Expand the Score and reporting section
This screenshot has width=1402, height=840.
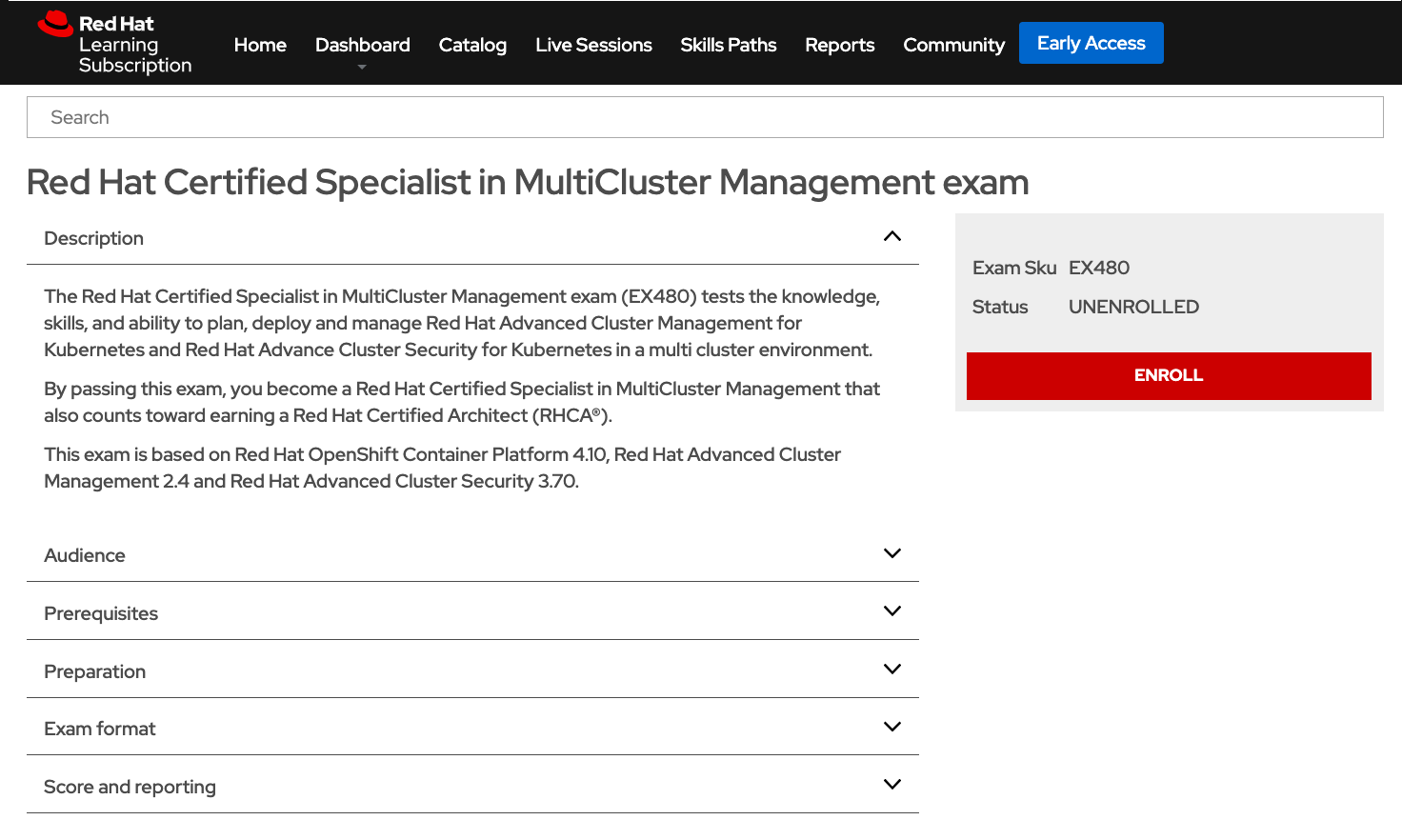(x=892, y=784)
